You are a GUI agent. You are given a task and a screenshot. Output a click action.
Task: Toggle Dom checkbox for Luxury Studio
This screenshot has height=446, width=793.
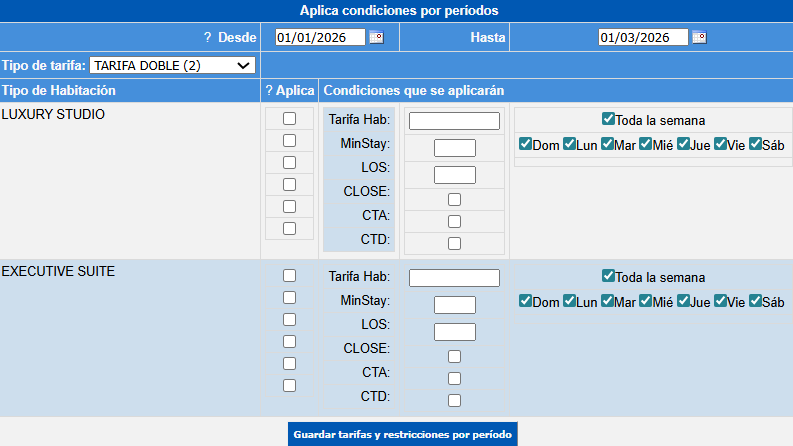tap(525, 144)
